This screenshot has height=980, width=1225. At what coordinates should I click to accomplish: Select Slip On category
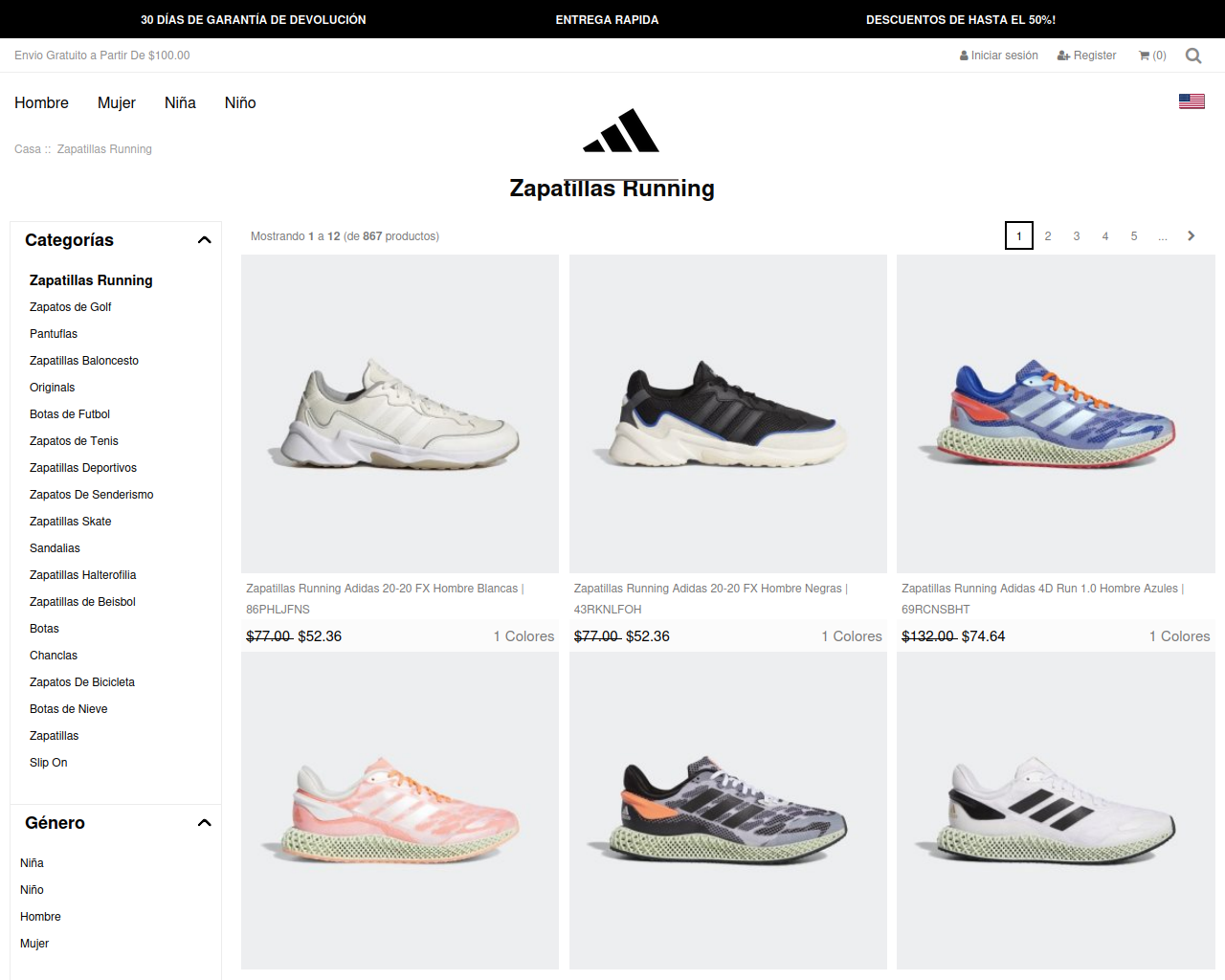pyautogui.click(x=49, y=763)
